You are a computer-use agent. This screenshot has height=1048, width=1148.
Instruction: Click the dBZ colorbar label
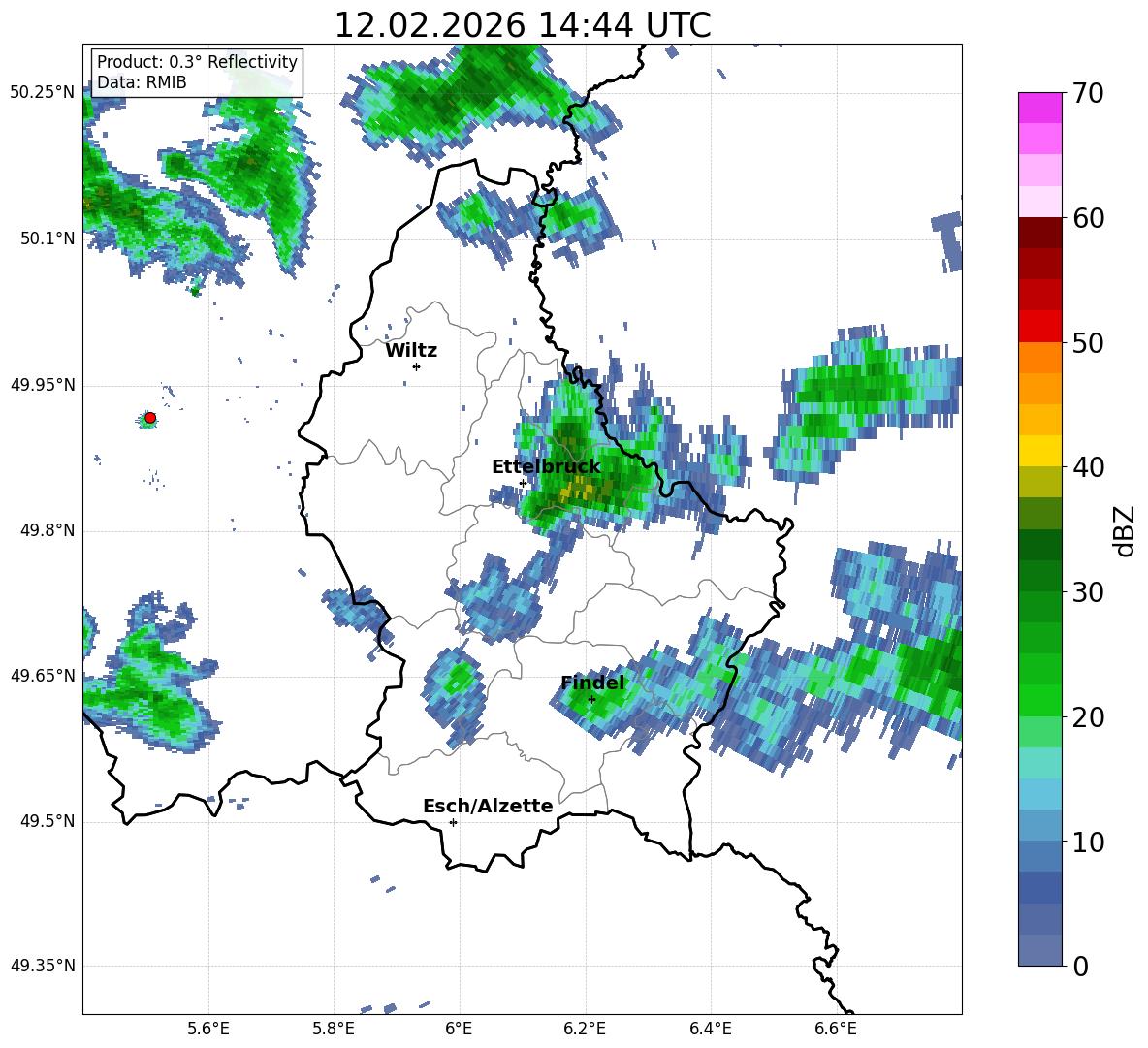point(1125,530)
